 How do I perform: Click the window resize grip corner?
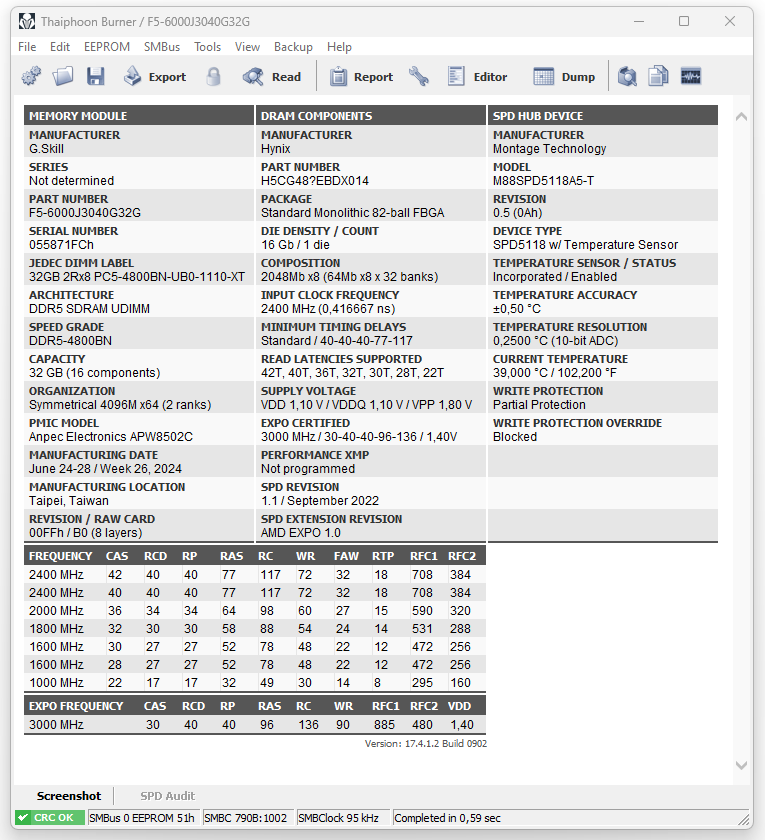[744, 819]
